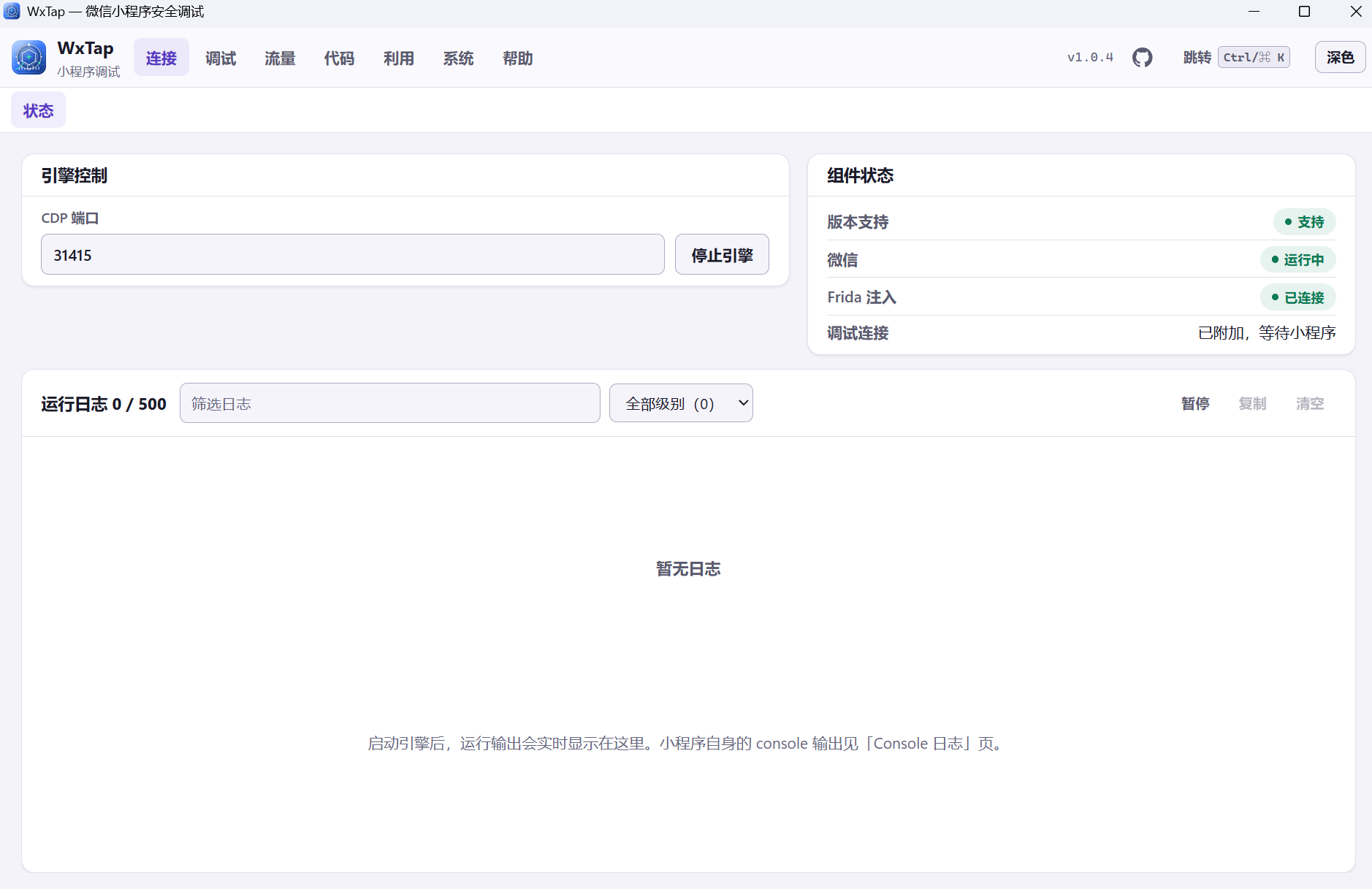Click the 支持 version status badge
This screenshot has height=889, width=1372.
click(x=1305, y=221)
